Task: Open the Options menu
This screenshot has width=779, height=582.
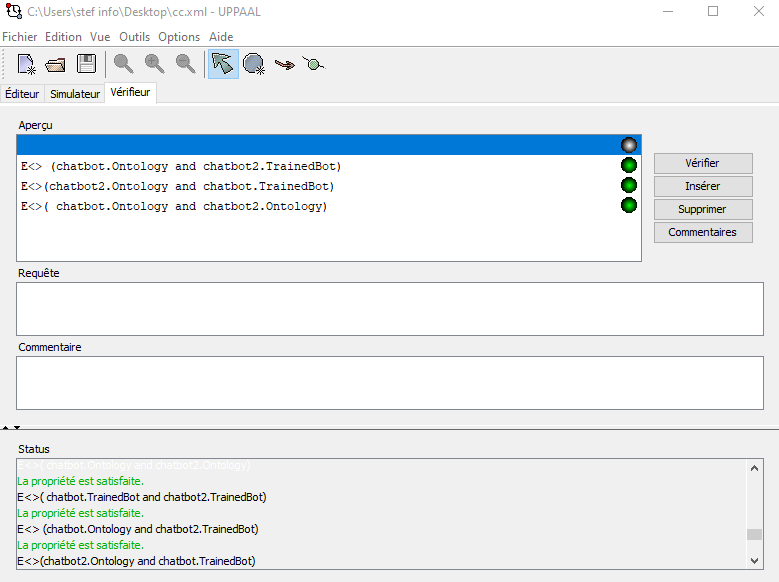Action: [x=179, y=37]
